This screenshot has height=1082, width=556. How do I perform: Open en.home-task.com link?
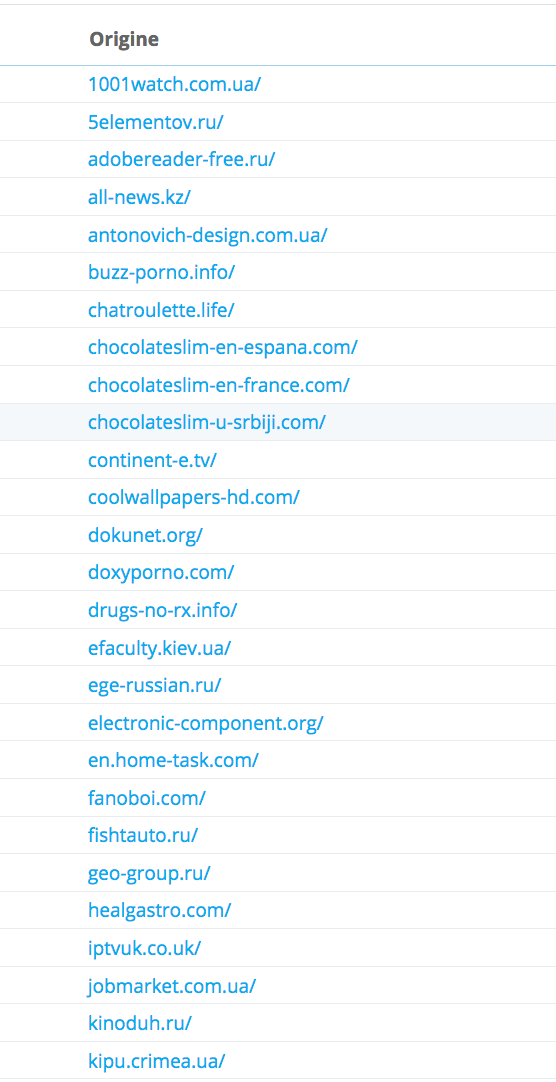pyautogui.click(x=174, y=760)
